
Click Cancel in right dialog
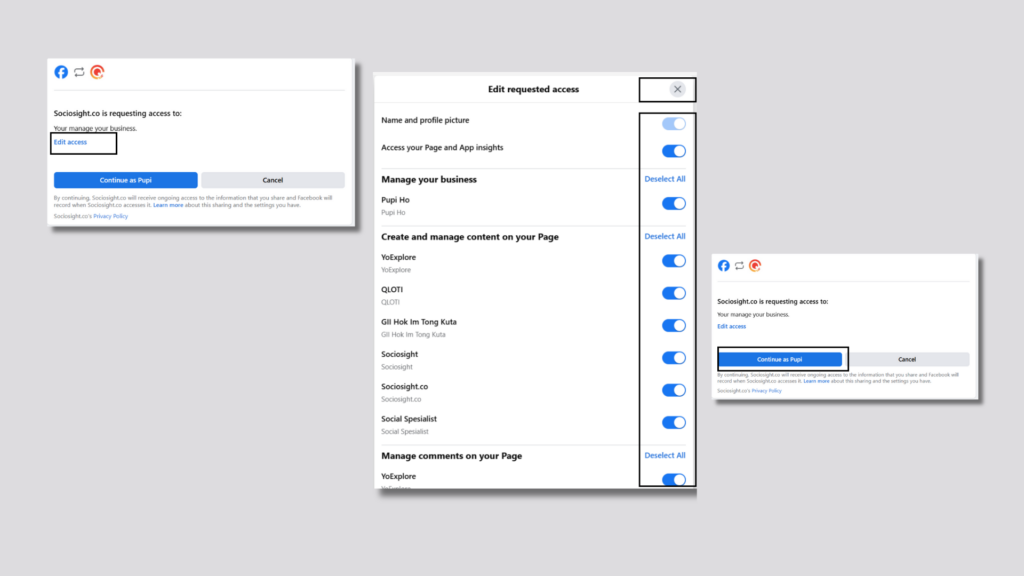tap(907, 359)
